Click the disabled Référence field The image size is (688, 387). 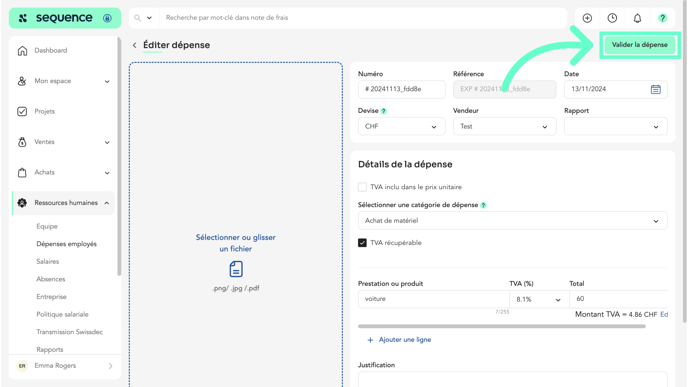pyautogui.click(x=505, y=89)
